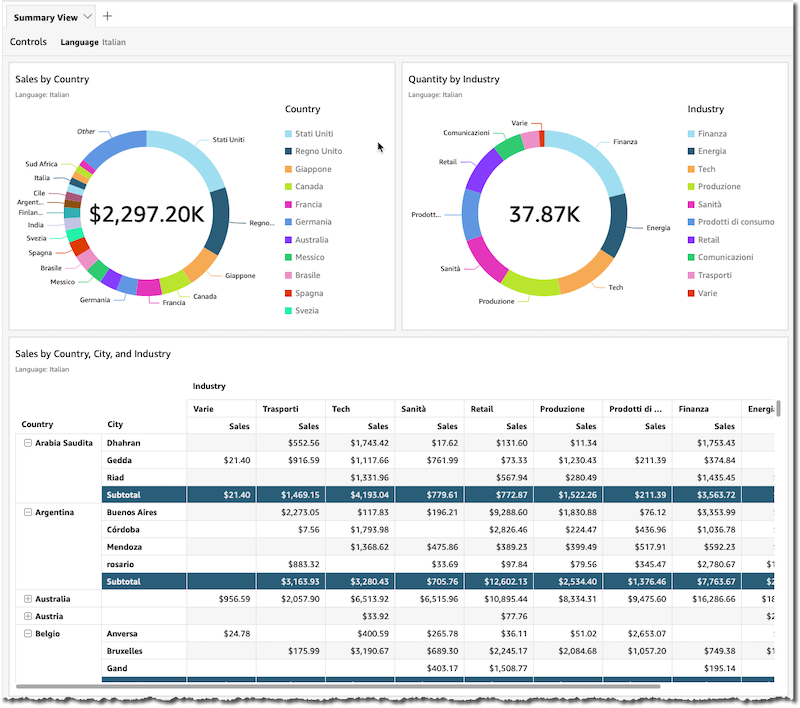Select the Summary View tab
The image size is (800, 708).
pyautogui.click(x=46, y=17)
